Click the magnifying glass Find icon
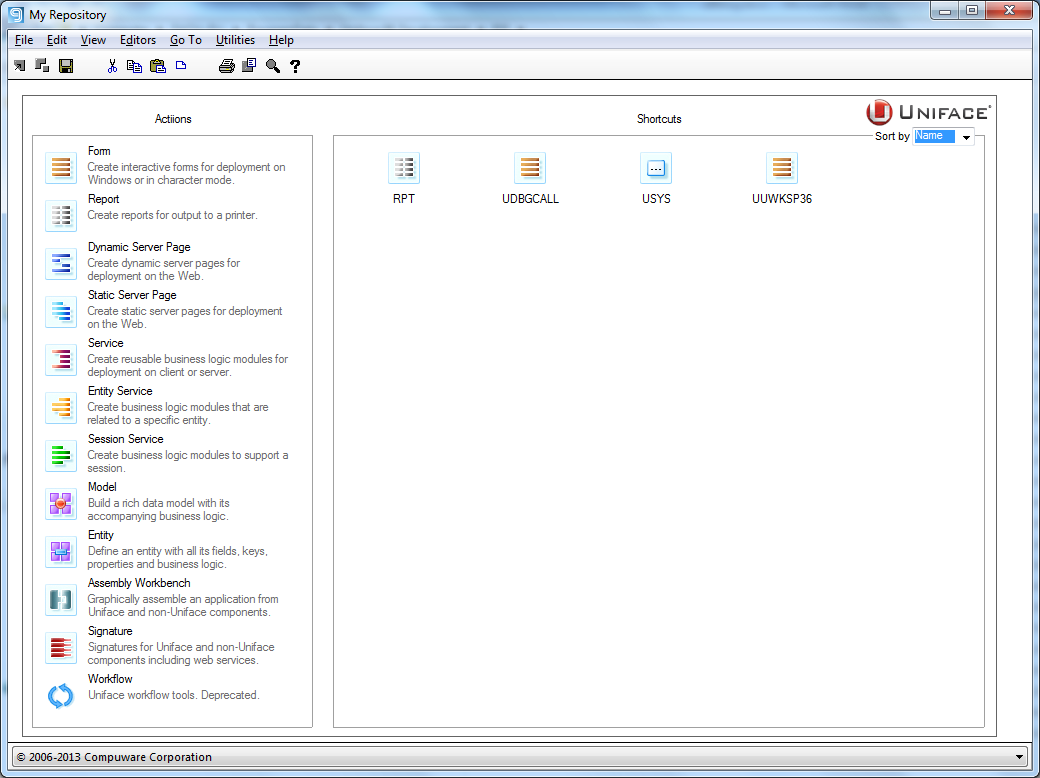Image resolution: width=1040 pixels, height=778 pixels. (x=273, y=66)
